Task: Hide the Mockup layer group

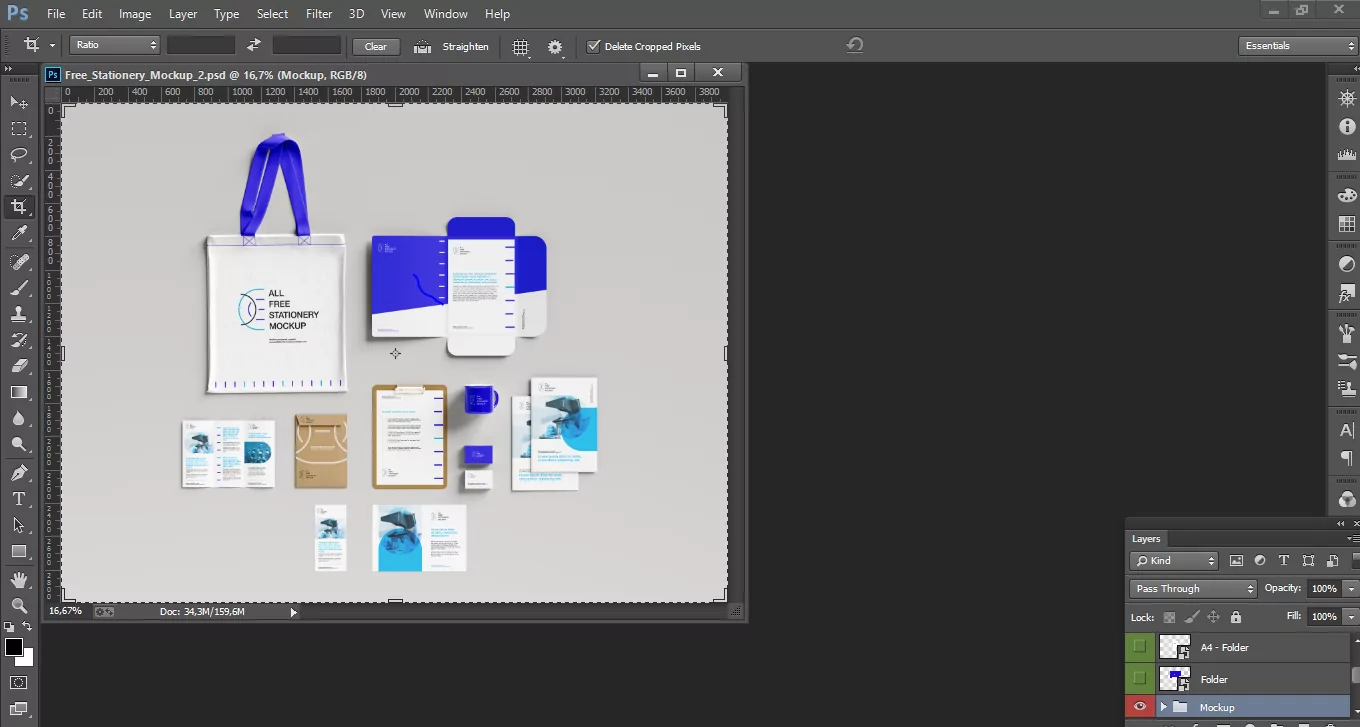Action: coord(1139,707)
